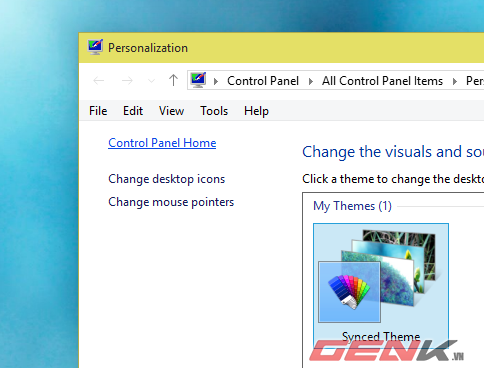The height and width of the screenshot is (368, 484).
Task: Open the File menu
Action: tap(98, 111)
